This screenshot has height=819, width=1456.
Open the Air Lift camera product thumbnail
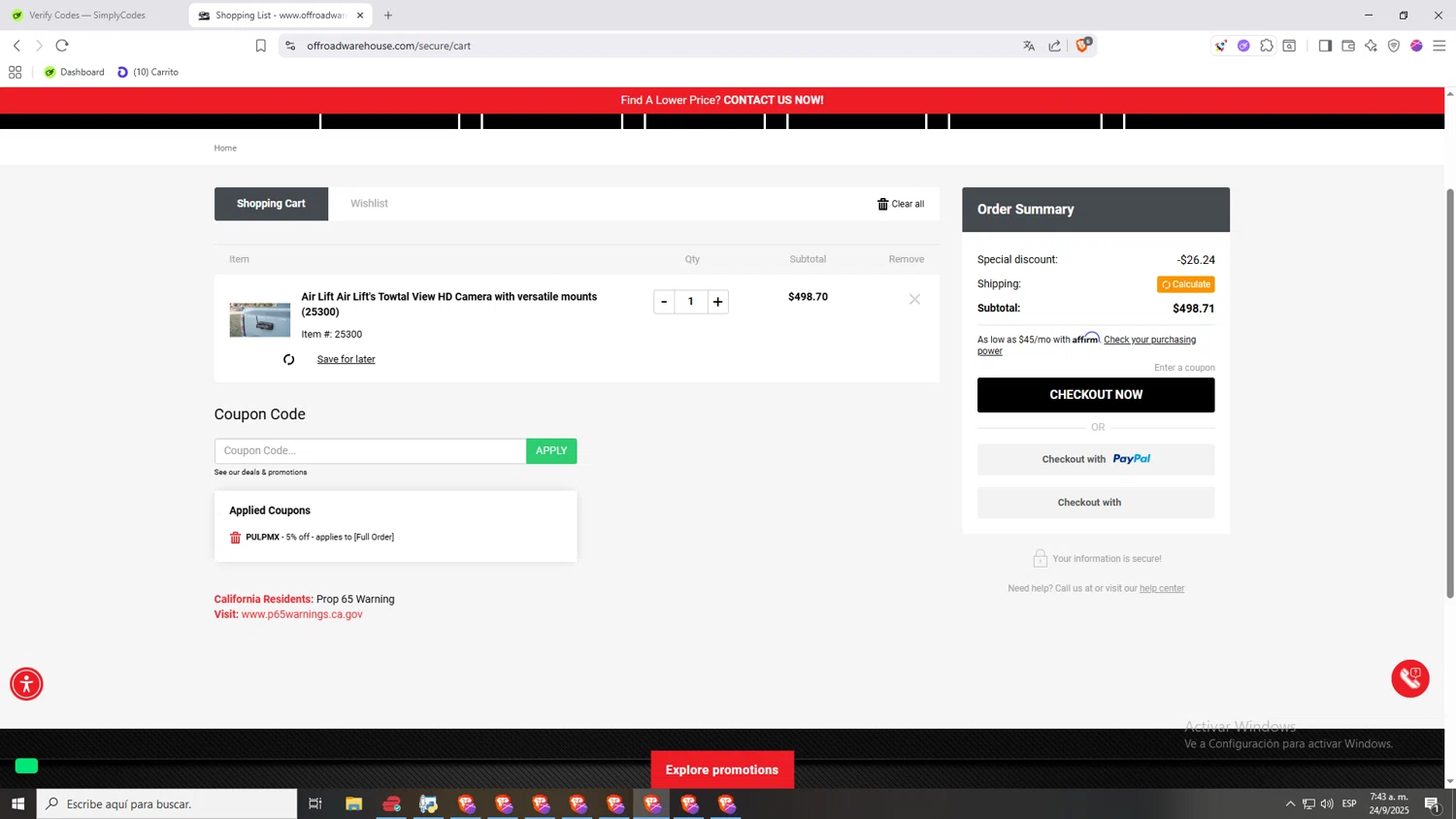[x=259, y=320]
